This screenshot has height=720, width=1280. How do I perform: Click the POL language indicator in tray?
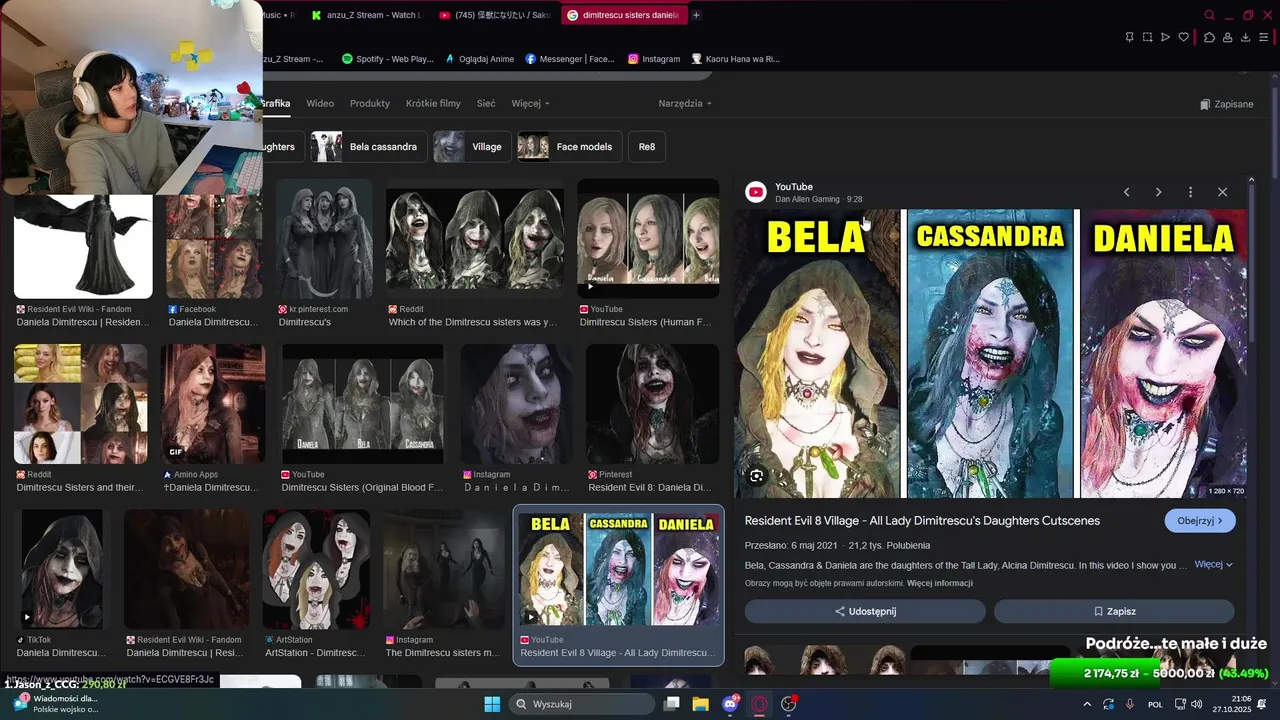tap(1155, 704)
